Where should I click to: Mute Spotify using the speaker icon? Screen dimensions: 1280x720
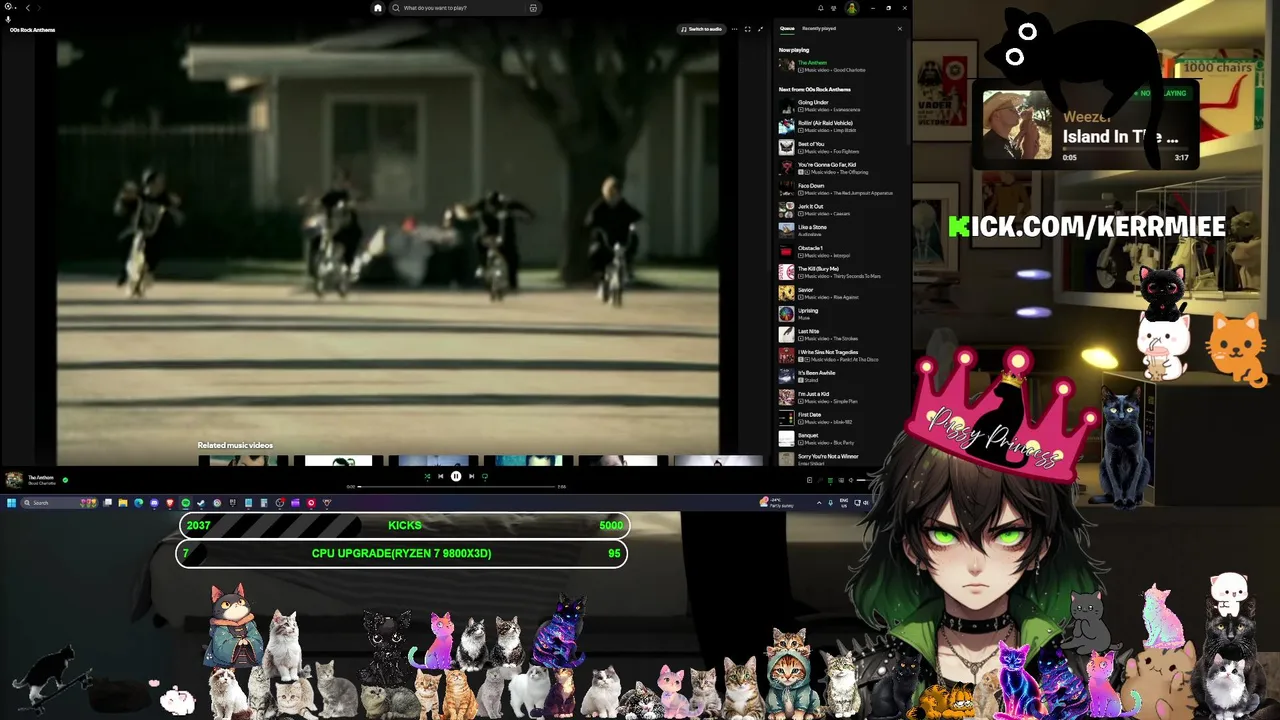click(x=851, y=480)
